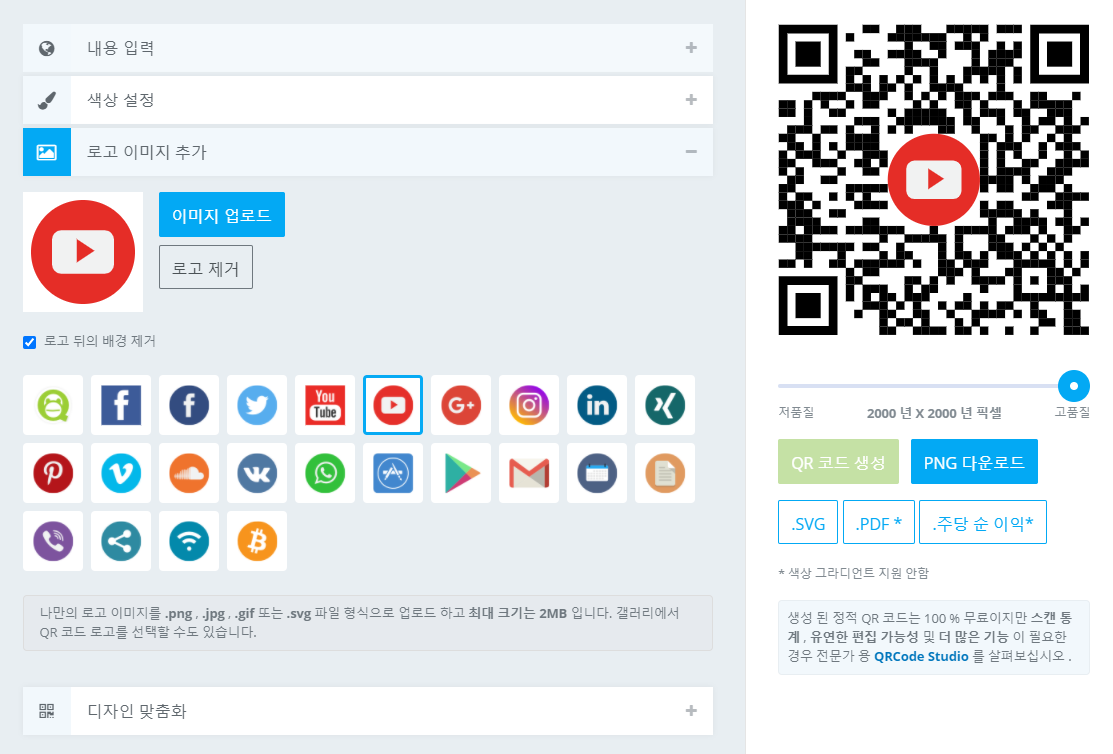
Task: Click the 'QR 코드 생성' button
Action: click(x=838, y=462)
